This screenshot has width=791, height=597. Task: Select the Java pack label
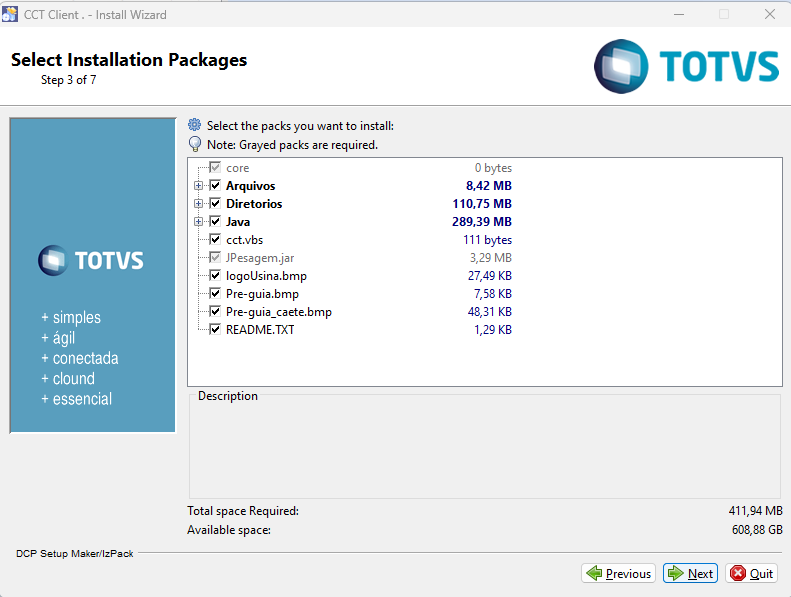[238, 222]
